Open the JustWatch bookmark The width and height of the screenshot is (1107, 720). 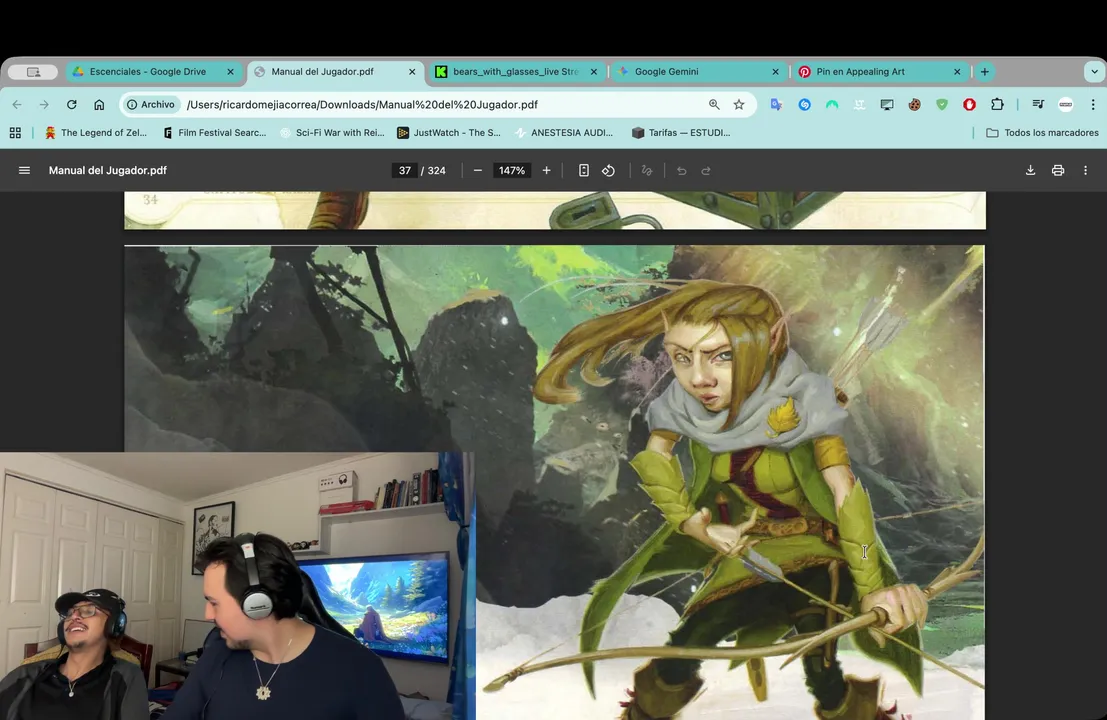tap(449, 133)
